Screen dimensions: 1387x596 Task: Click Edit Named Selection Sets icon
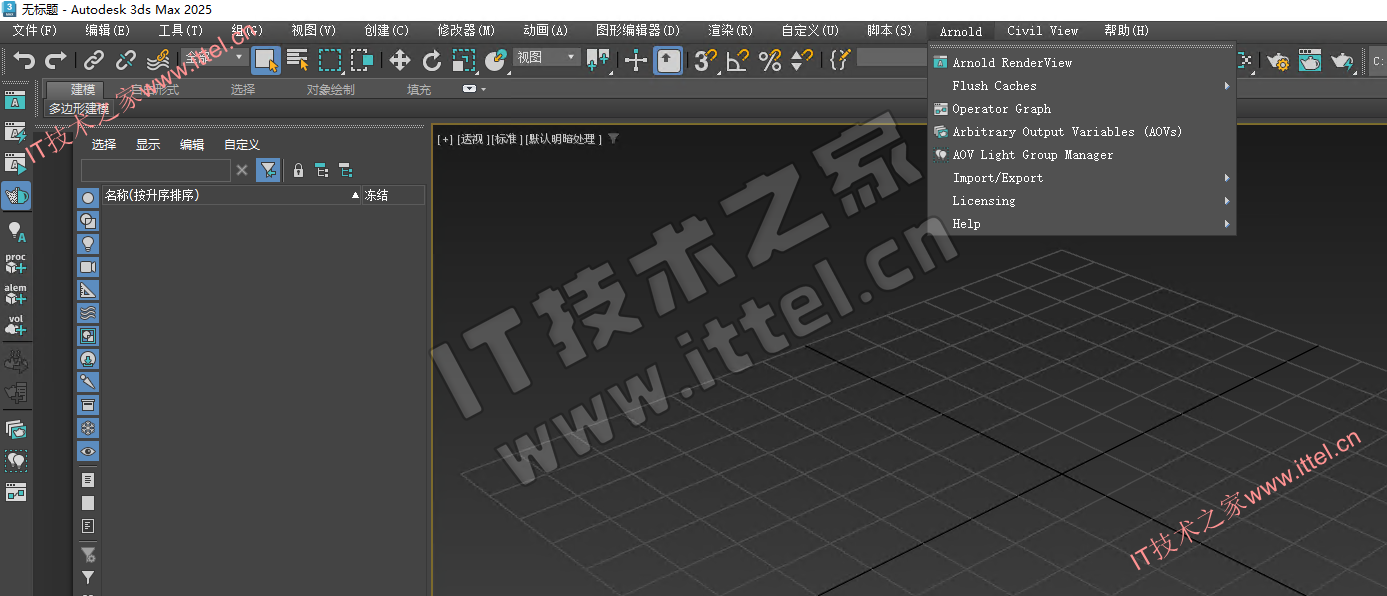[x=840, y=61]
